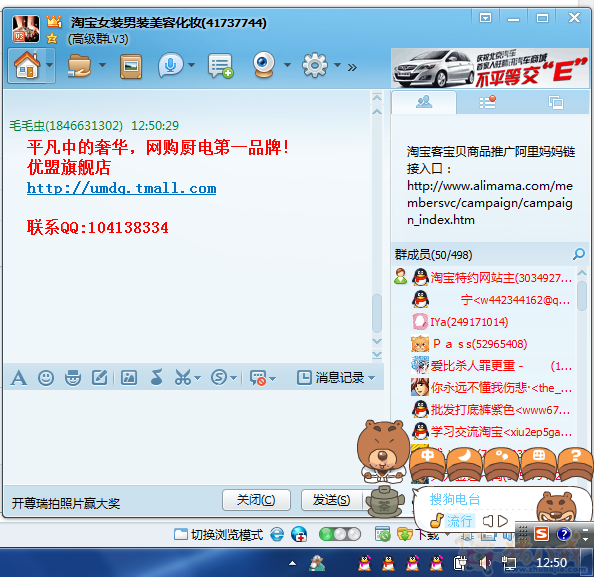Open the font formatting A tool
Image resolution: width=594 pixels, height=577 pixels.
[19, 378]
